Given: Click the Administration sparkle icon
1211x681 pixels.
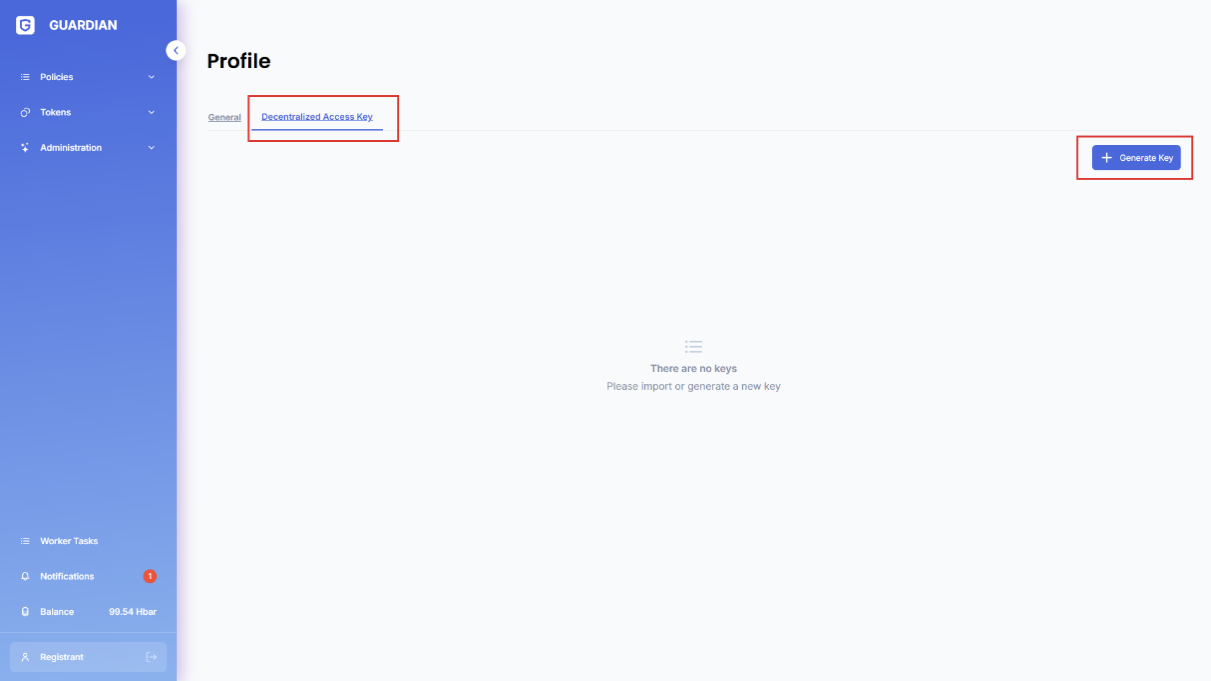Looking at the screenshot, I should (x=25, y=148).
